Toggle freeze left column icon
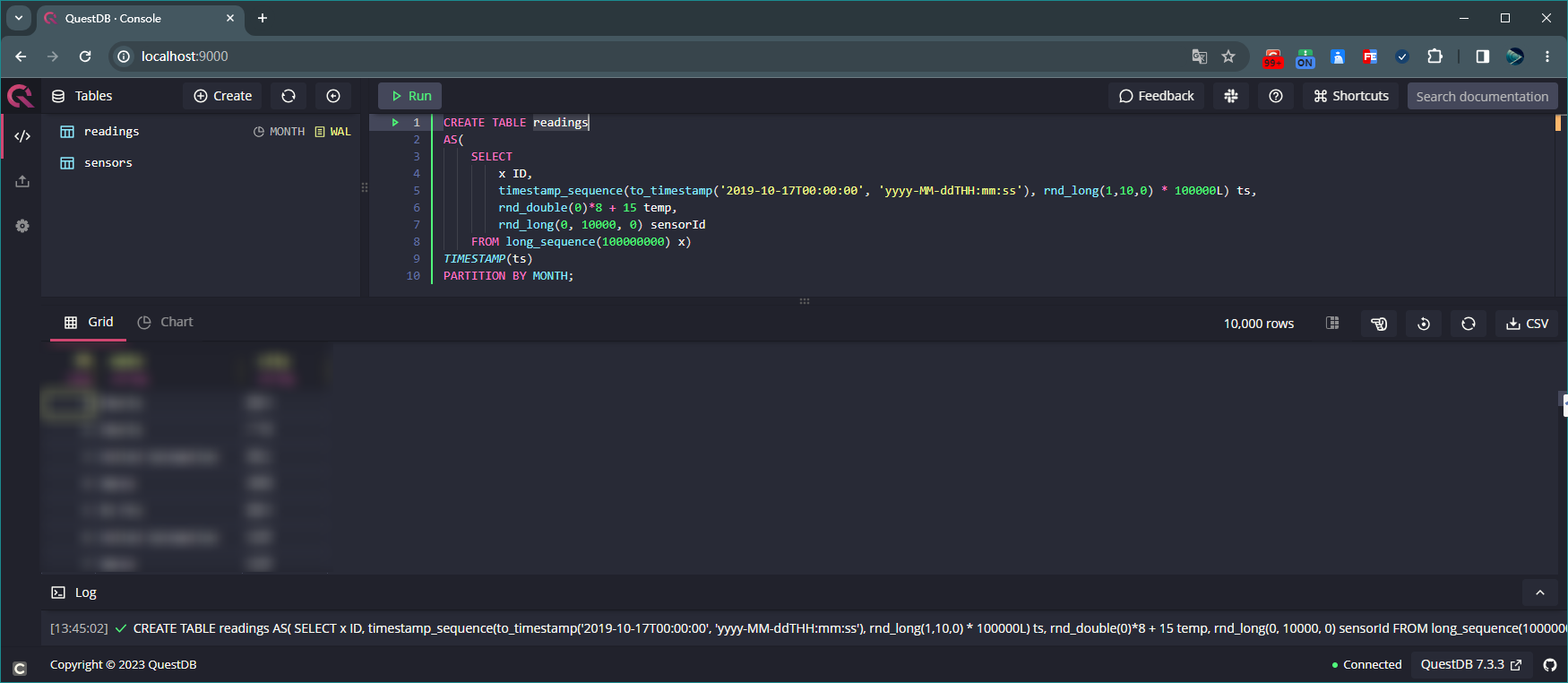The width and height of the screenshot is (1568, 683). point(1332,324)
